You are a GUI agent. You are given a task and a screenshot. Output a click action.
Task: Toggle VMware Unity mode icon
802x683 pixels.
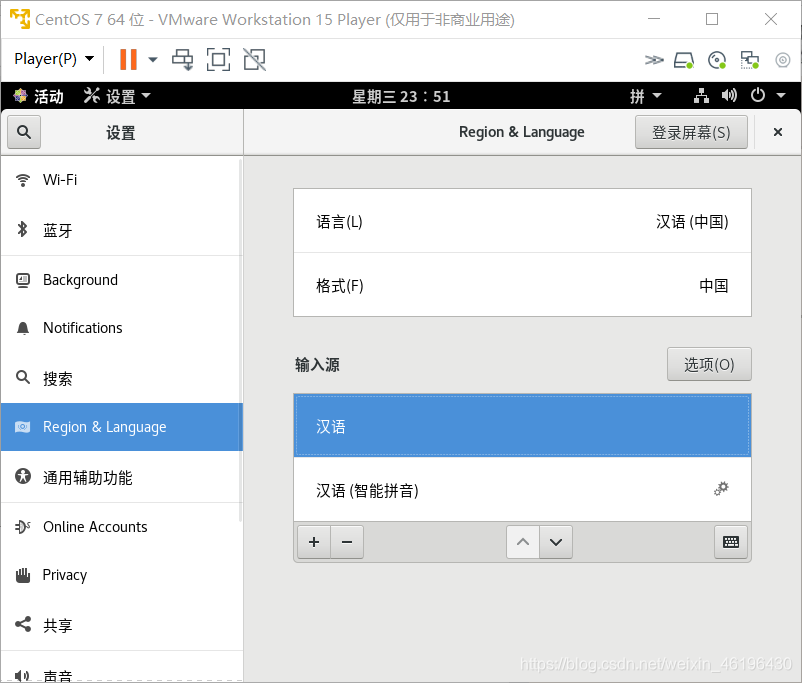click(x=254, y=59)
